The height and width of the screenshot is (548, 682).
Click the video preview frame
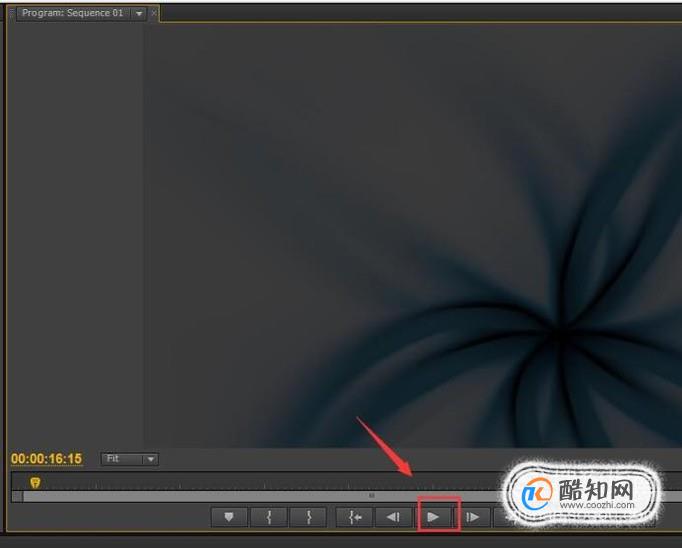point(412,235)
